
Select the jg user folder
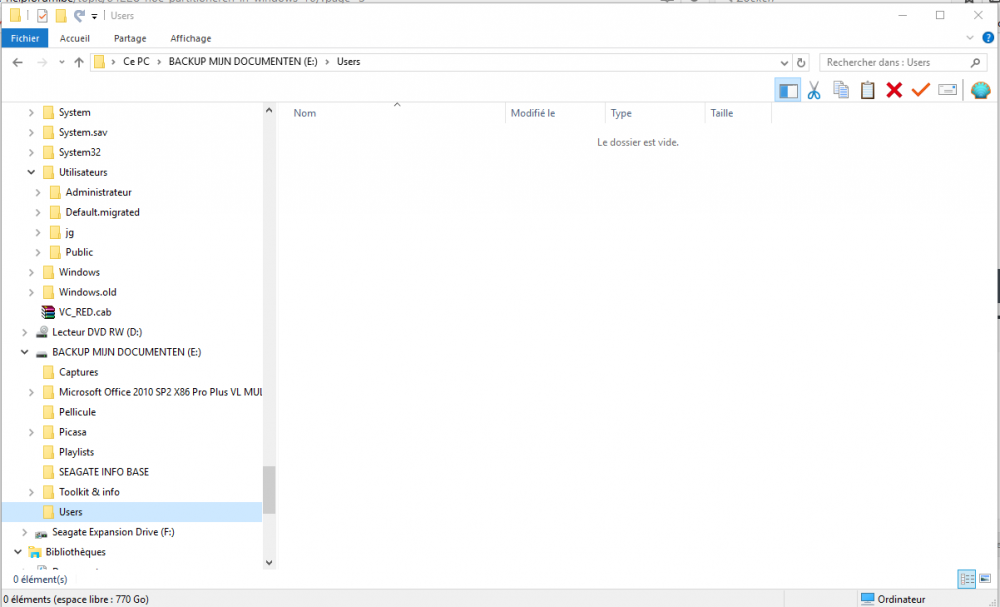[x=70, y=232]
